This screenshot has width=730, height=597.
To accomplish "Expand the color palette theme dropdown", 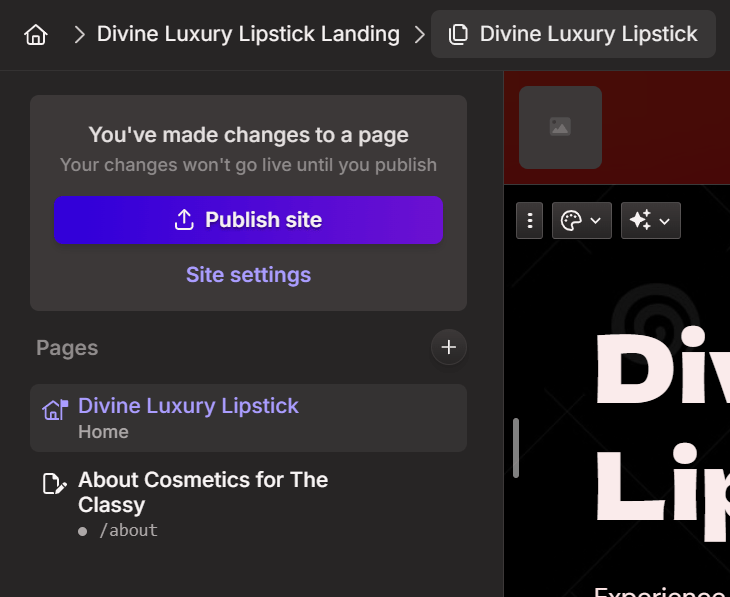I will click(581, 220).
